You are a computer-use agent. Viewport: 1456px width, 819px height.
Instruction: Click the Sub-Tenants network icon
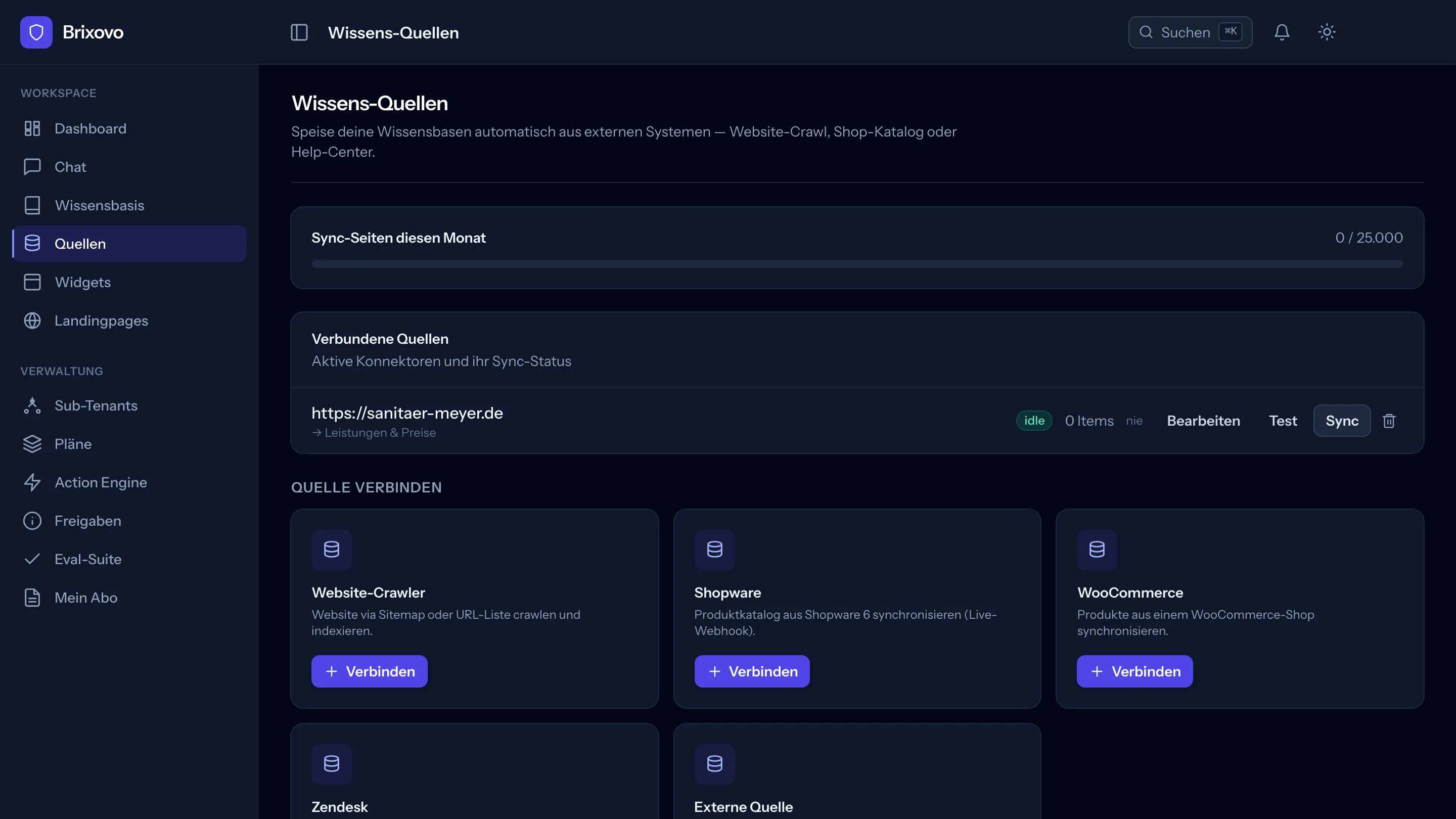click(x=32, y=405)
